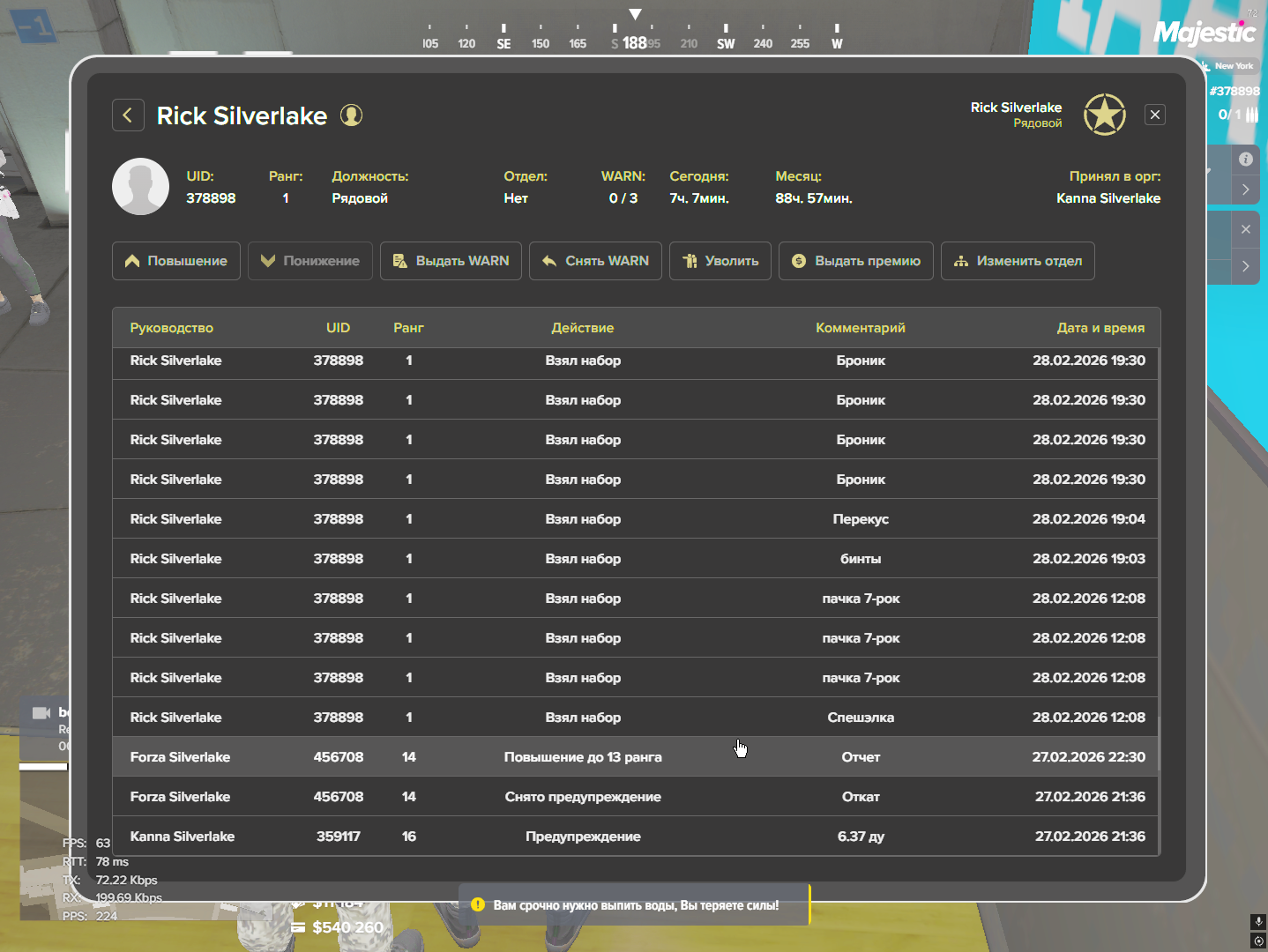Remove a warning via Снять WARN
Image resolution: width=1268 pixels, height=952 pixels.
(595, 261)
